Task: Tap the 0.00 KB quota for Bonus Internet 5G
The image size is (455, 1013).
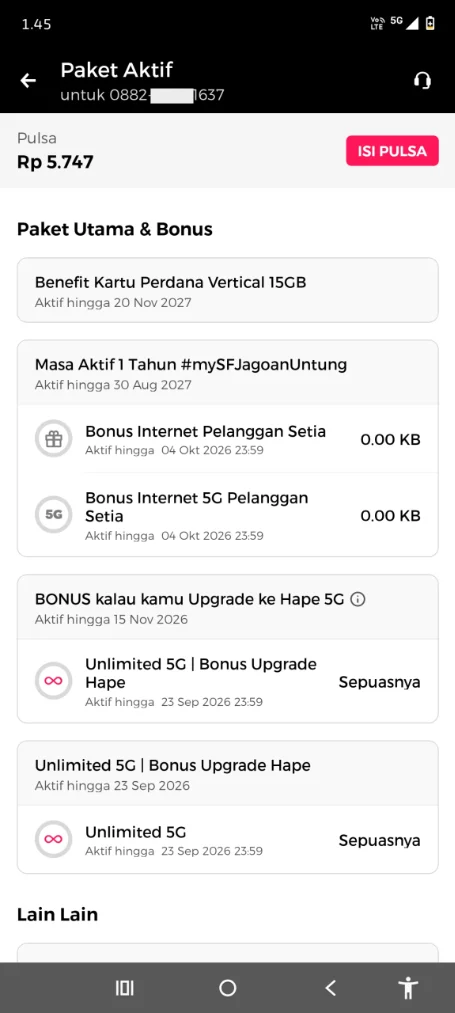Action: click(x=390, y=515)
